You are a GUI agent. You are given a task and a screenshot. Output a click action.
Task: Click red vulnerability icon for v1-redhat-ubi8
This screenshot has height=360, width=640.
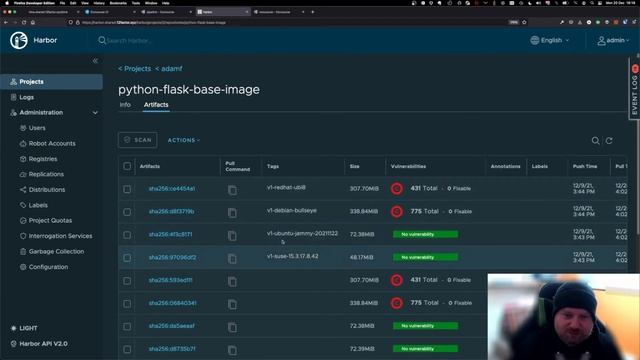pos(397,189)
